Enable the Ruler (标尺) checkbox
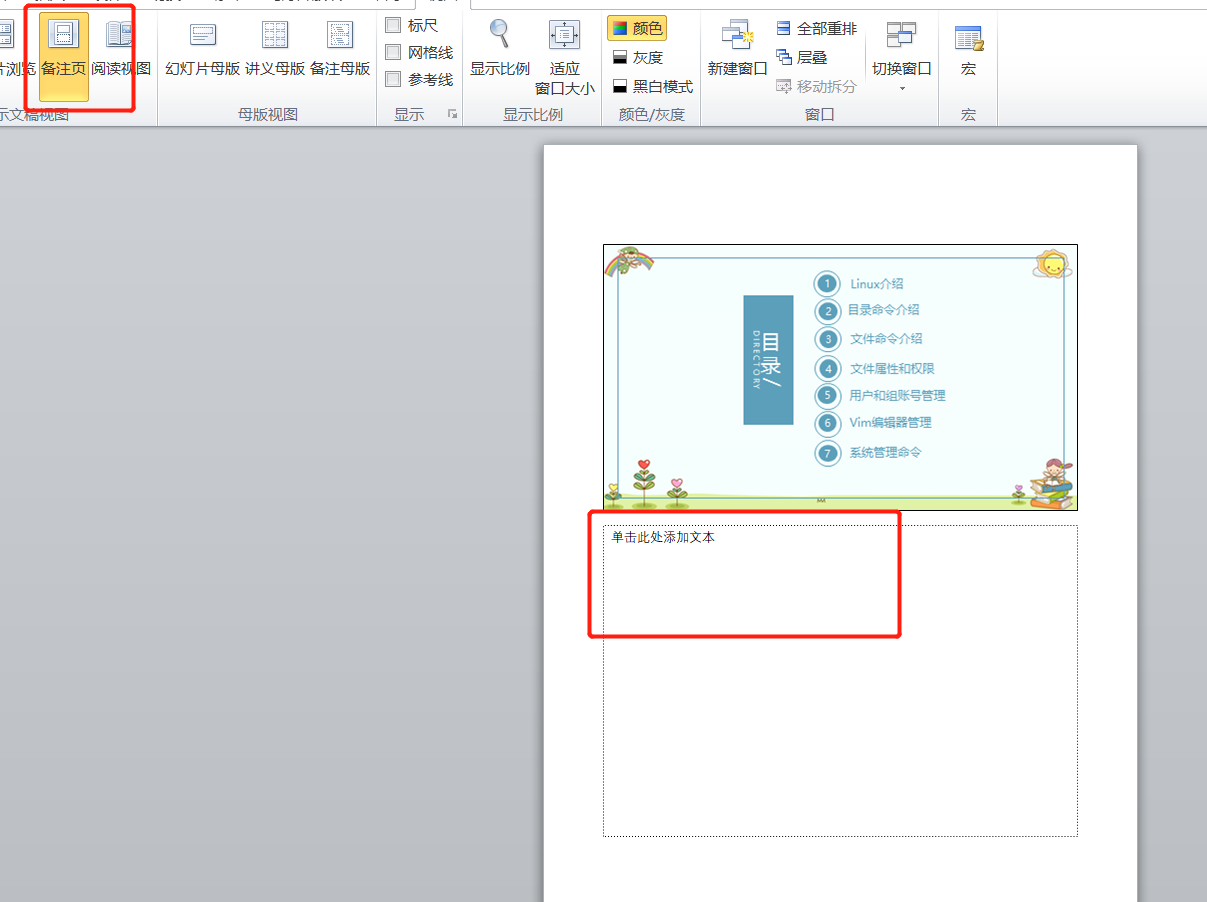Image resolution: width=1207 pixels, height=902 pixels. click(x=394, y=25)
